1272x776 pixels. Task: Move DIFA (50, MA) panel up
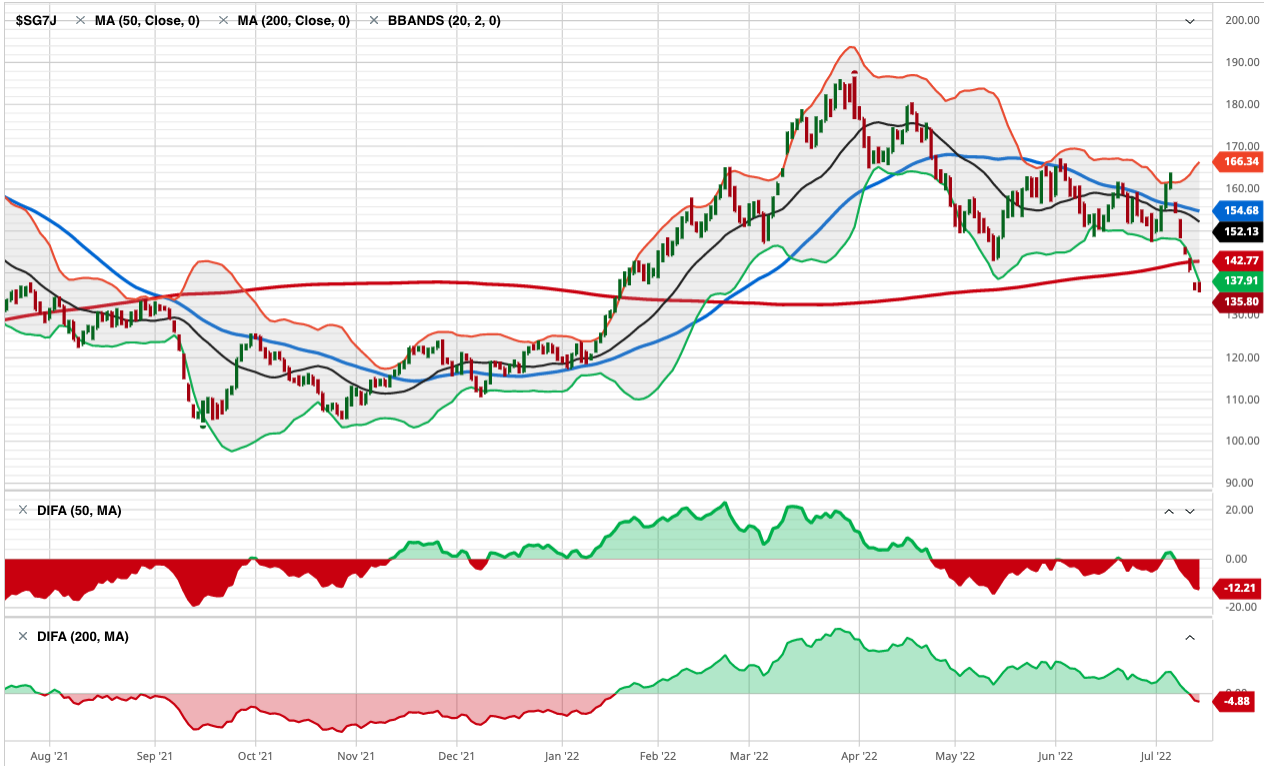tap(1168, 511)
